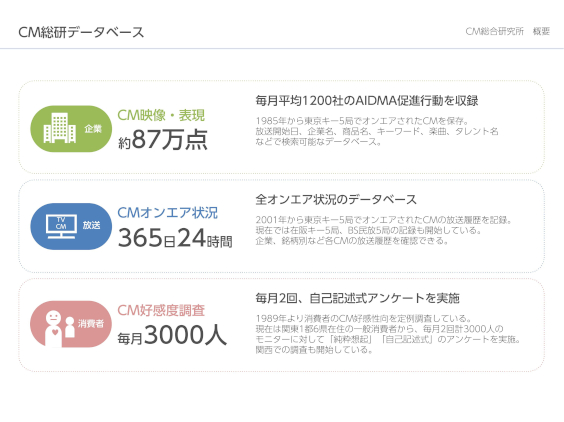Click the CM総研データベース title
The image size is (564, 422).
click(x=81, y=32)
